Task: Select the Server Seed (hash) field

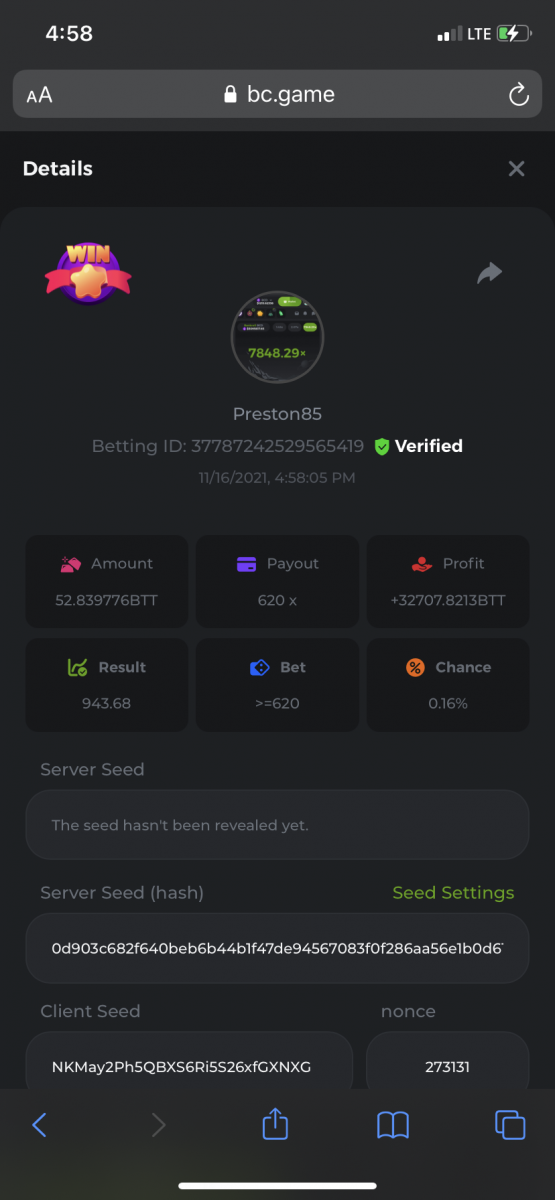Action: pyautogui.click(x=277, y=947)
